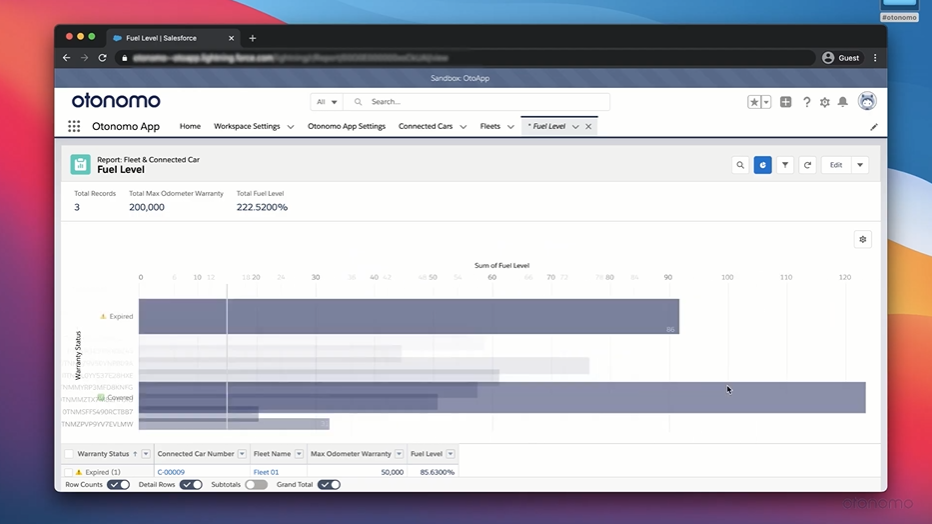This screenshot has width=932, height=524.
Task: Open the user profile avatar
Action: tap(867, 101)
